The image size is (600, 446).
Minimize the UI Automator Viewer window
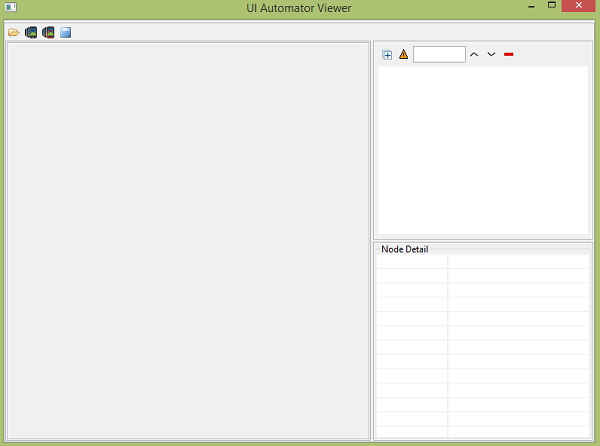tap(531, 6)
